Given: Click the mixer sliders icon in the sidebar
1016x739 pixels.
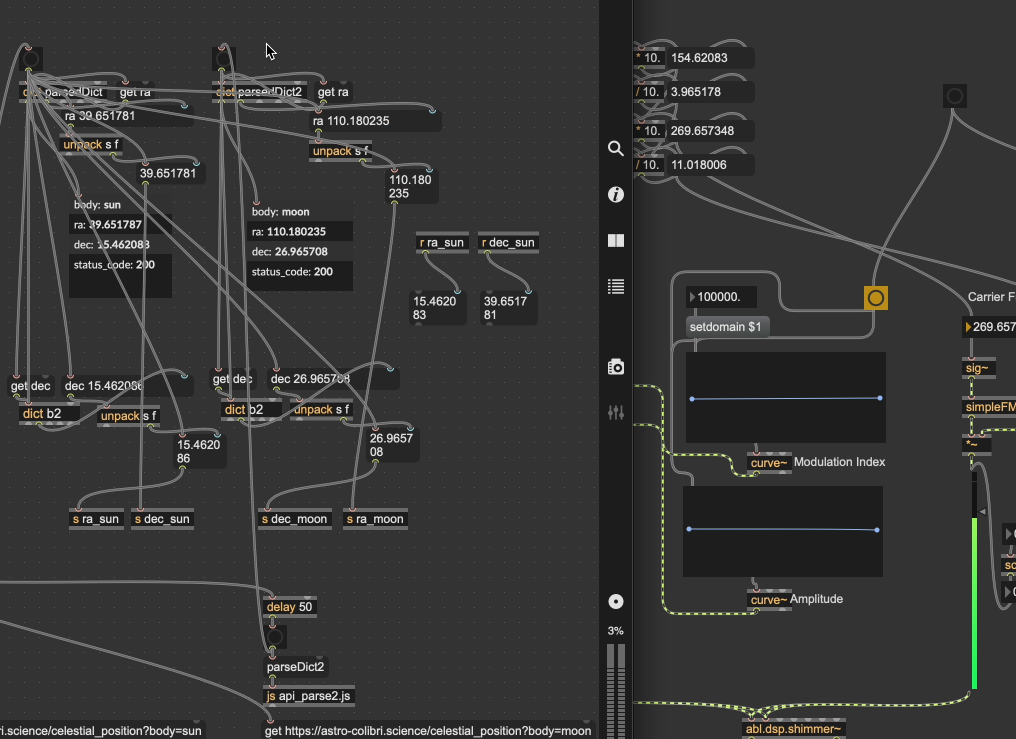Looking at the screenshot, I should (616, 412).
